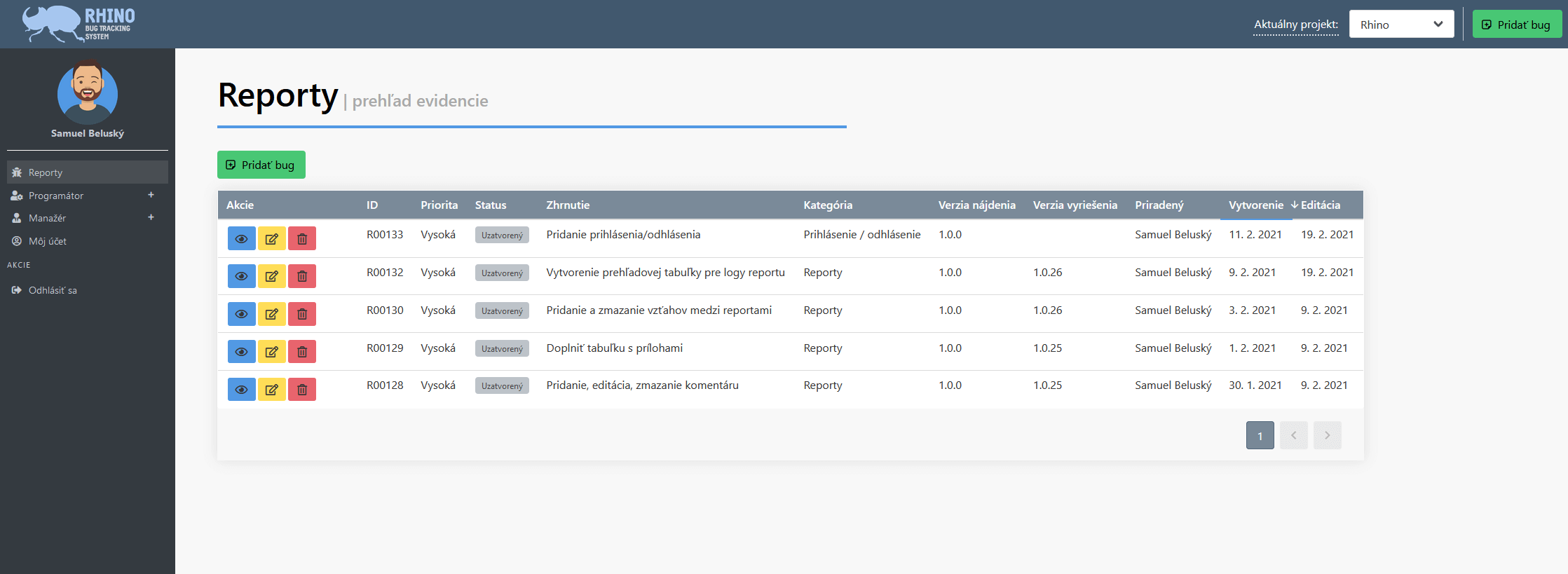Sort by Verzia vyriešenia column header
This screenshot has width=1568, height=574.
[1075, 205]
